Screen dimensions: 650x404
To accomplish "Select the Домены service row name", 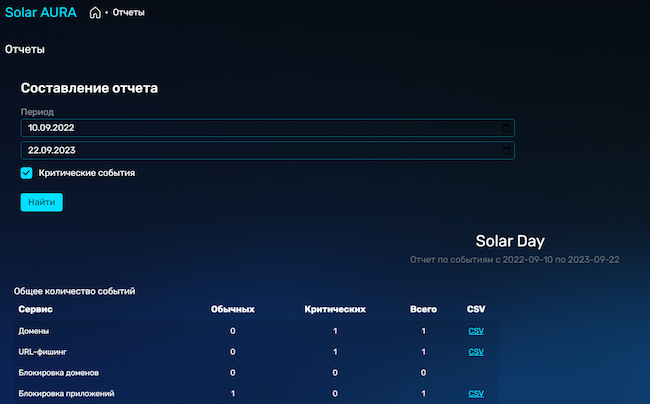I will (x=34, y=331).
